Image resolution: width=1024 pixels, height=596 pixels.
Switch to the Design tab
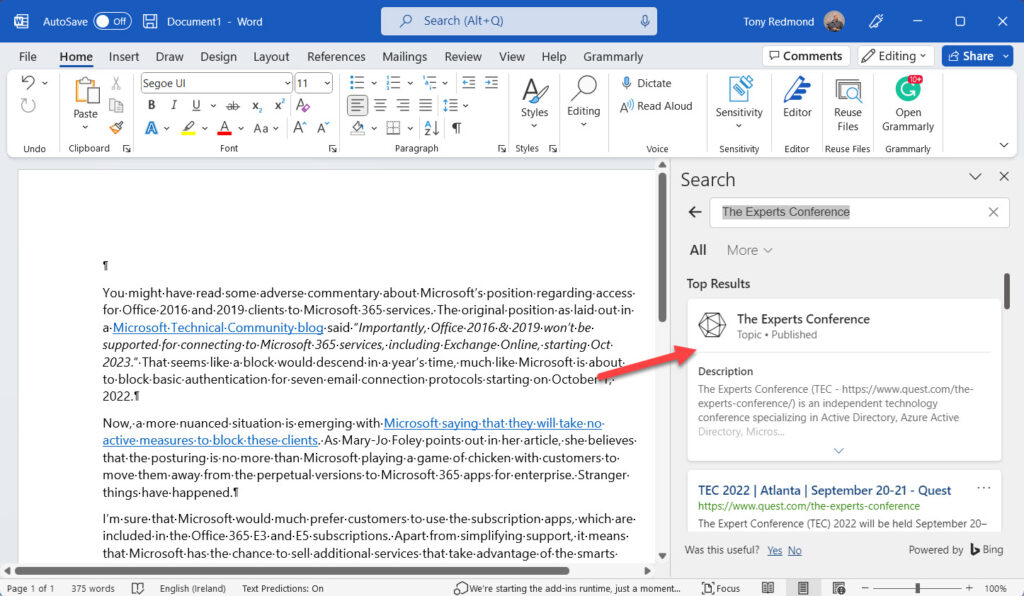[218, 57]
